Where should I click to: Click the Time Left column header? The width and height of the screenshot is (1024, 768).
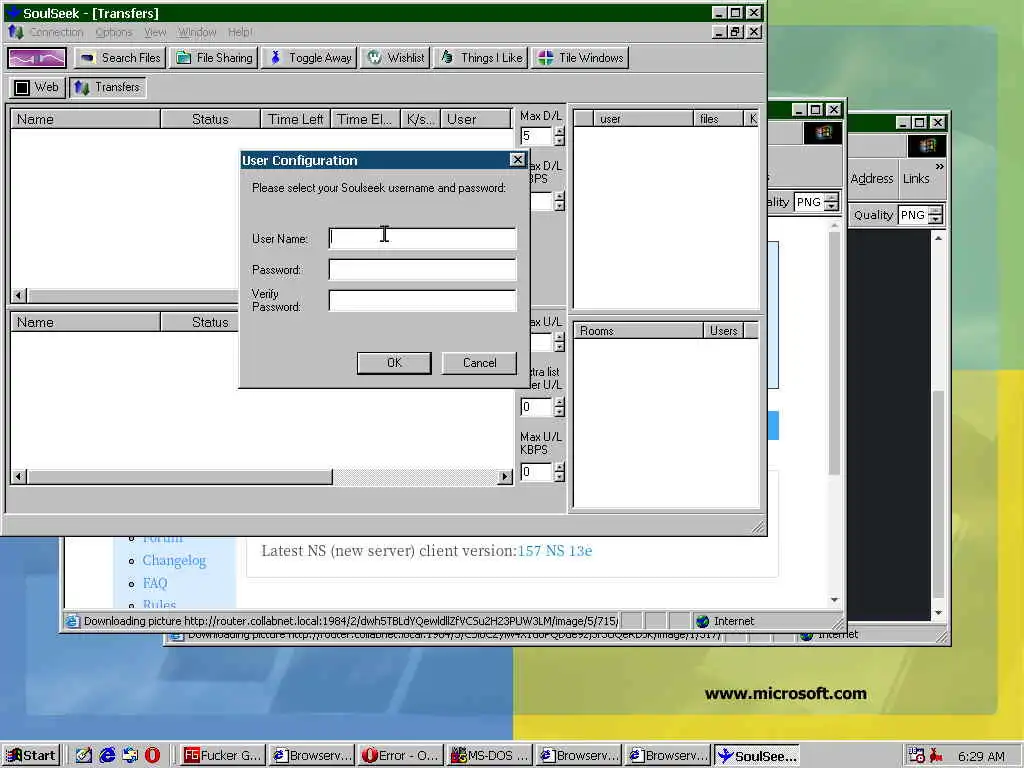click(296, 119)
